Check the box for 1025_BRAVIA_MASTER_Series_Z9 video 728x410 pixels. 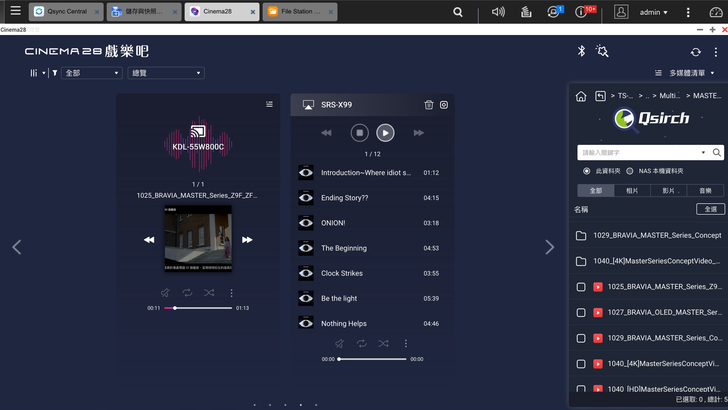coord(581,287)
